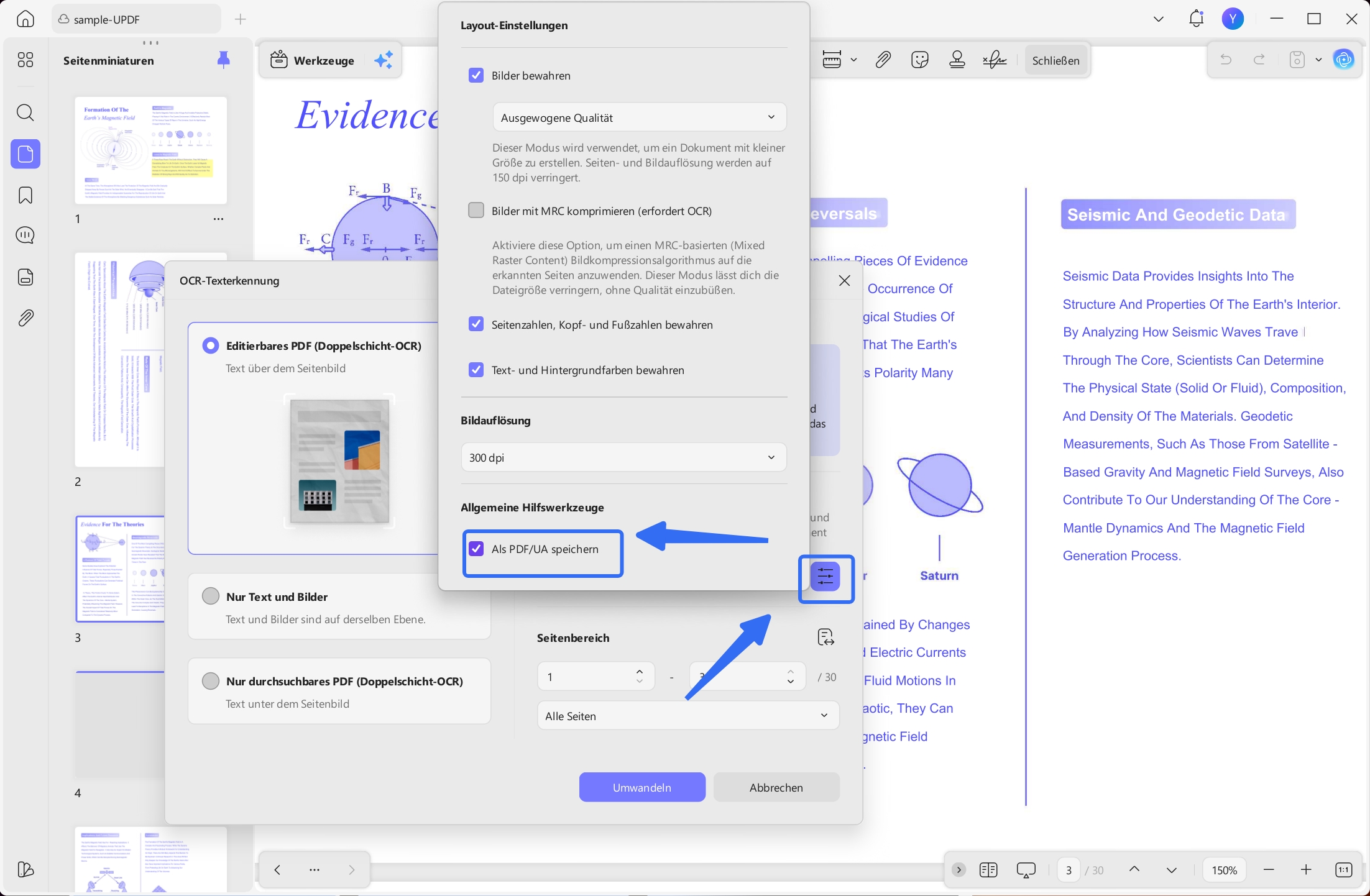Image resolution: width=1370 pixels, height=896 pixels.
Task: Click the attachment paperclip in top toolbar
Action: click(883, 60)
